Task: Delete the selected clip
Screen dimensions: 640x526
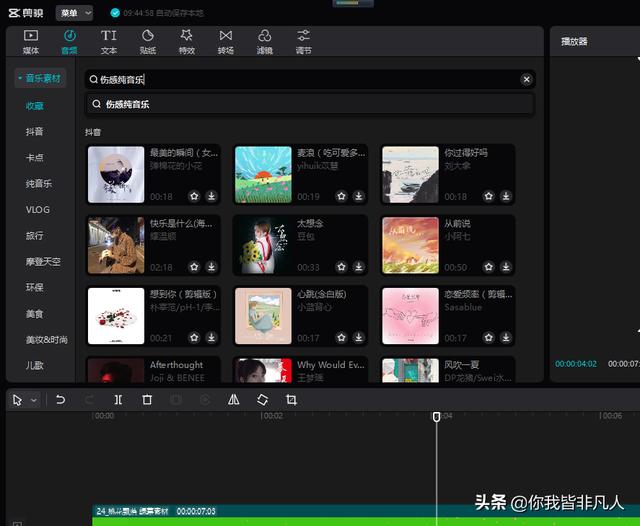Action: (x=147, y=399)
